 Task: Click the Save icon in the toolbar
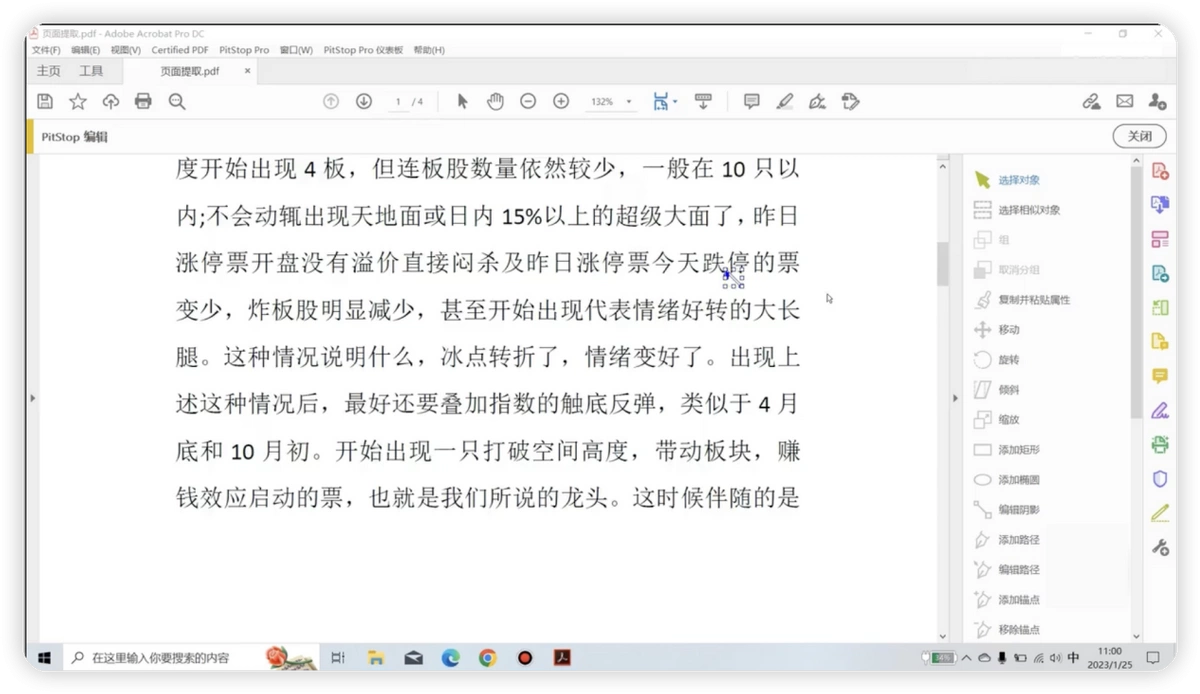pyautogui.click(x=45, y=101)
